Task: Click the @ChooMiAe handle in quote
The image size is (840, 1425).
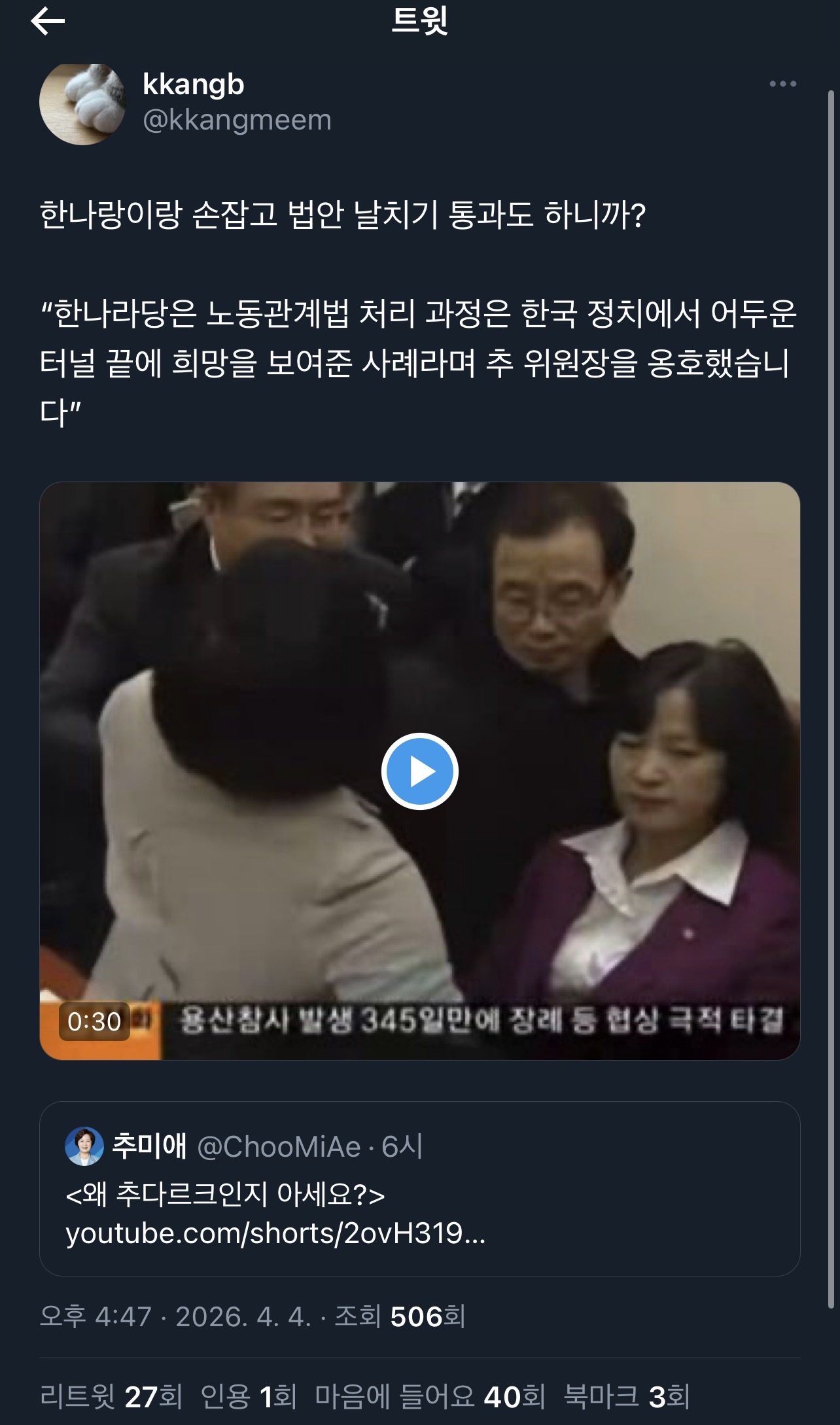Action: [x=279, y=1146]
